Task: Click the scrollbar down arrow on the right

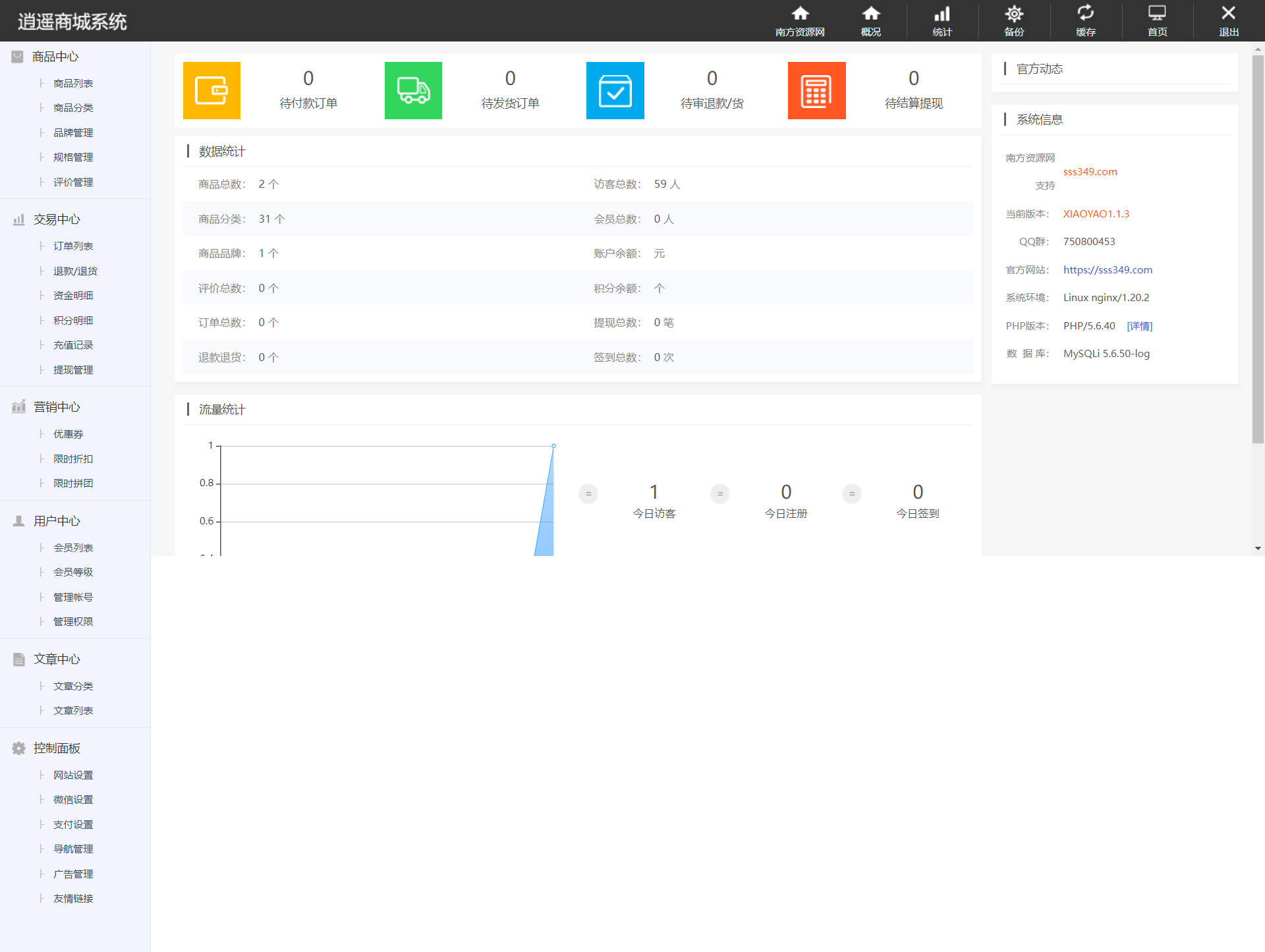Action: tap(1258, 548)
